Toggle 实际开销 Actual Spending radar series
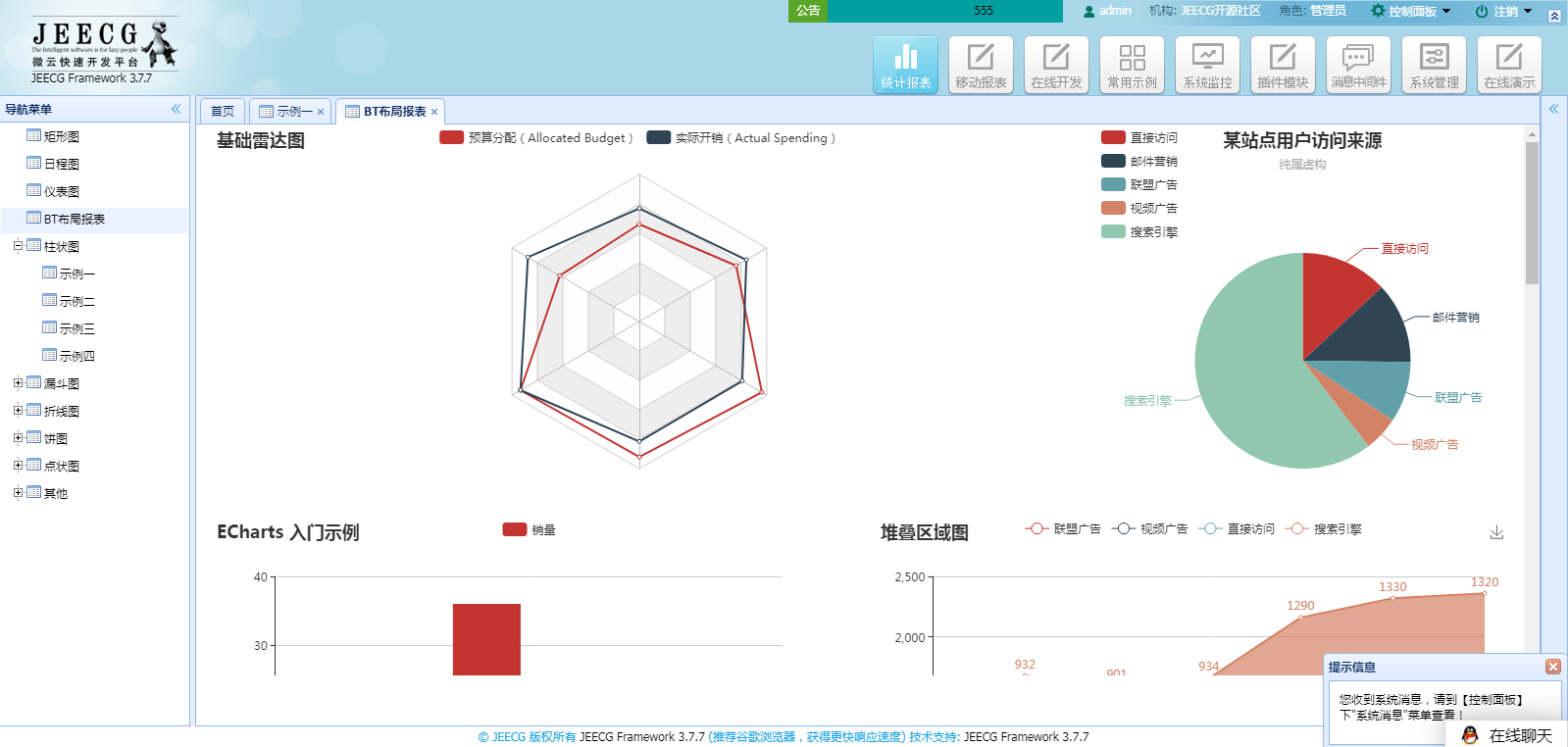The image size is (1568, 747). [x=740, y=138]
